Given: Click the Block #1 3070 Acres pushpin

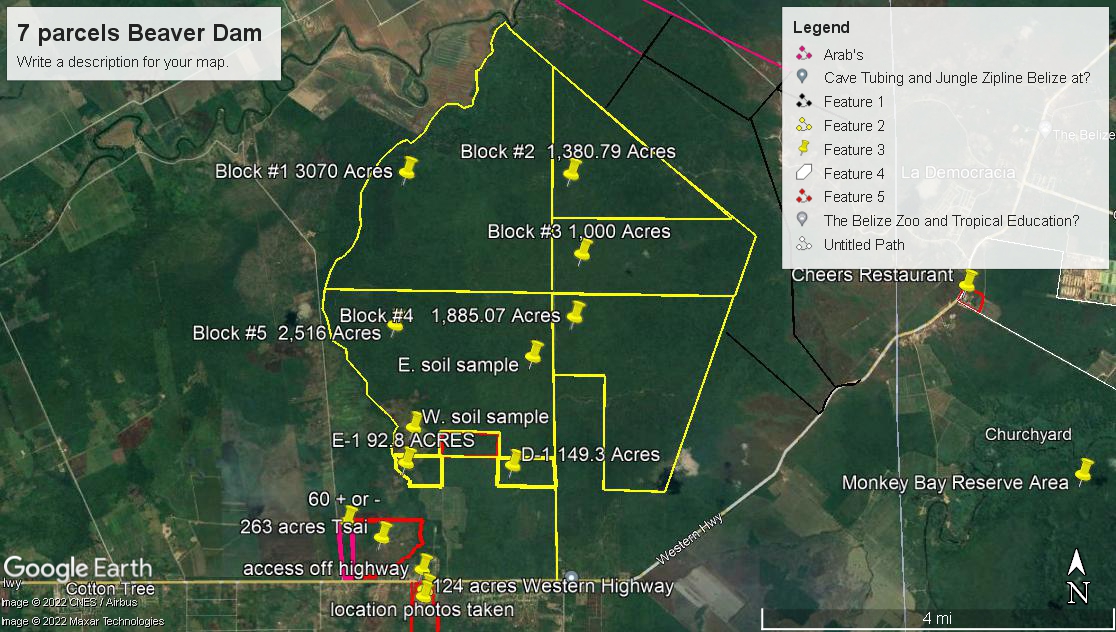Looking at the screenshot, I should coord(408,169).
